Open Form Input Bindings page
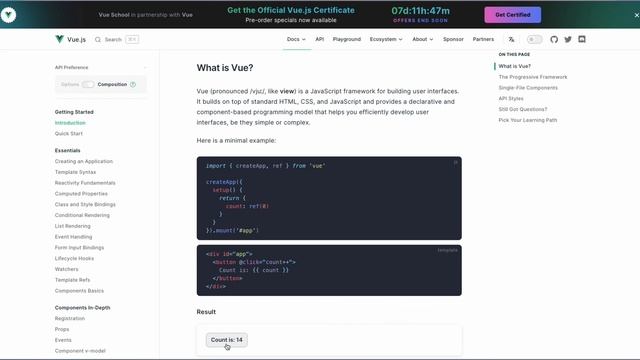The image size is (640, 360). coord(79,248)
